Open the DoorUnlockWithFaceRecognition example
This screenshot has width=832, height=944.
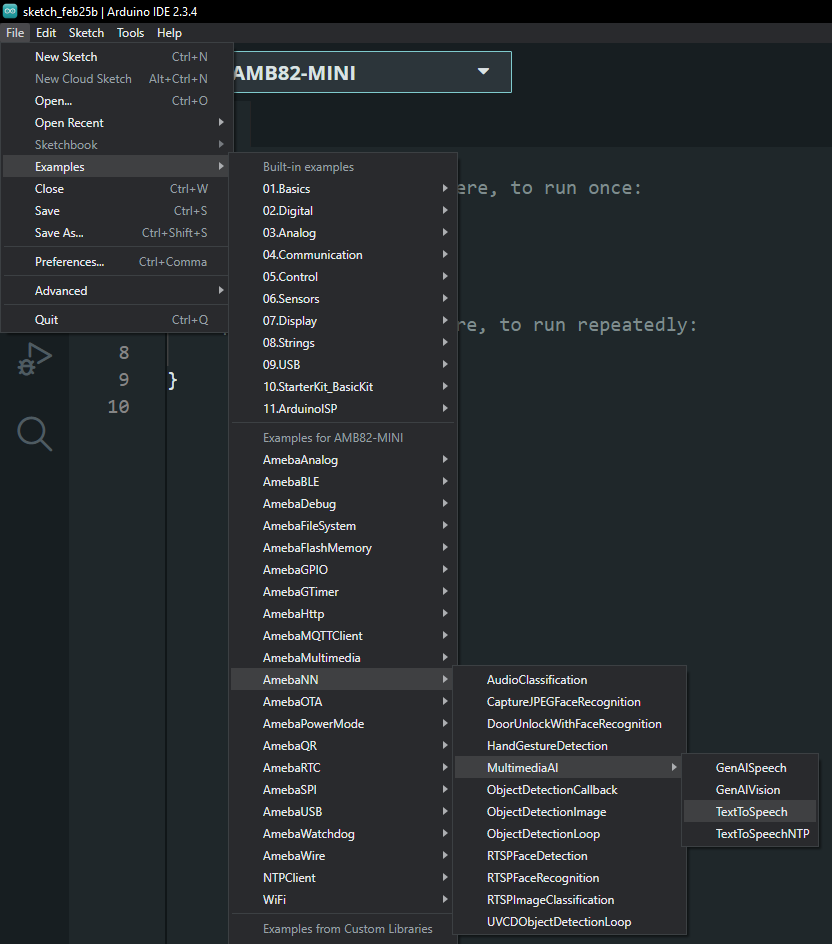(570, 724)
